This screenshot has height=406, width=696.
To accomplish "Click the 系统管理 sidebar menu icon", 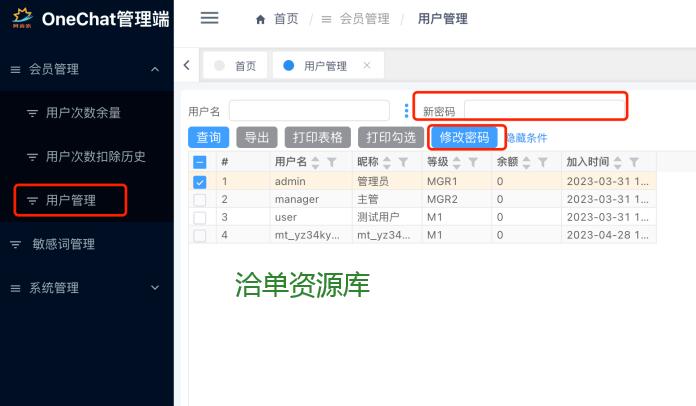I will tap(16, 288).
